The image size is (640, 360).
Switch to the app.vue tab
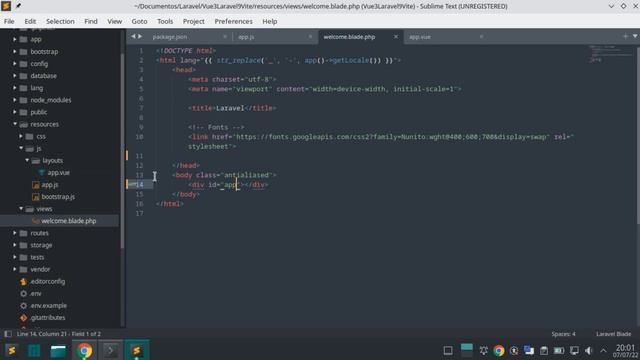420,37
